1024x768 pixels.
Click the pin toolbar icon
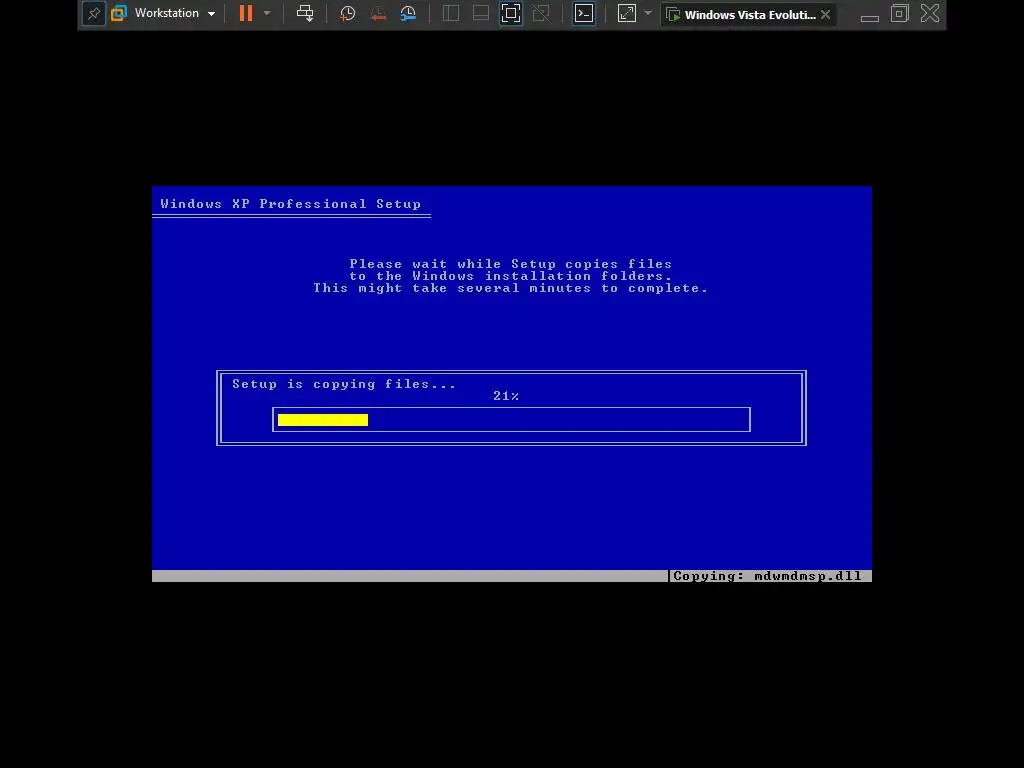pos(94,13)
